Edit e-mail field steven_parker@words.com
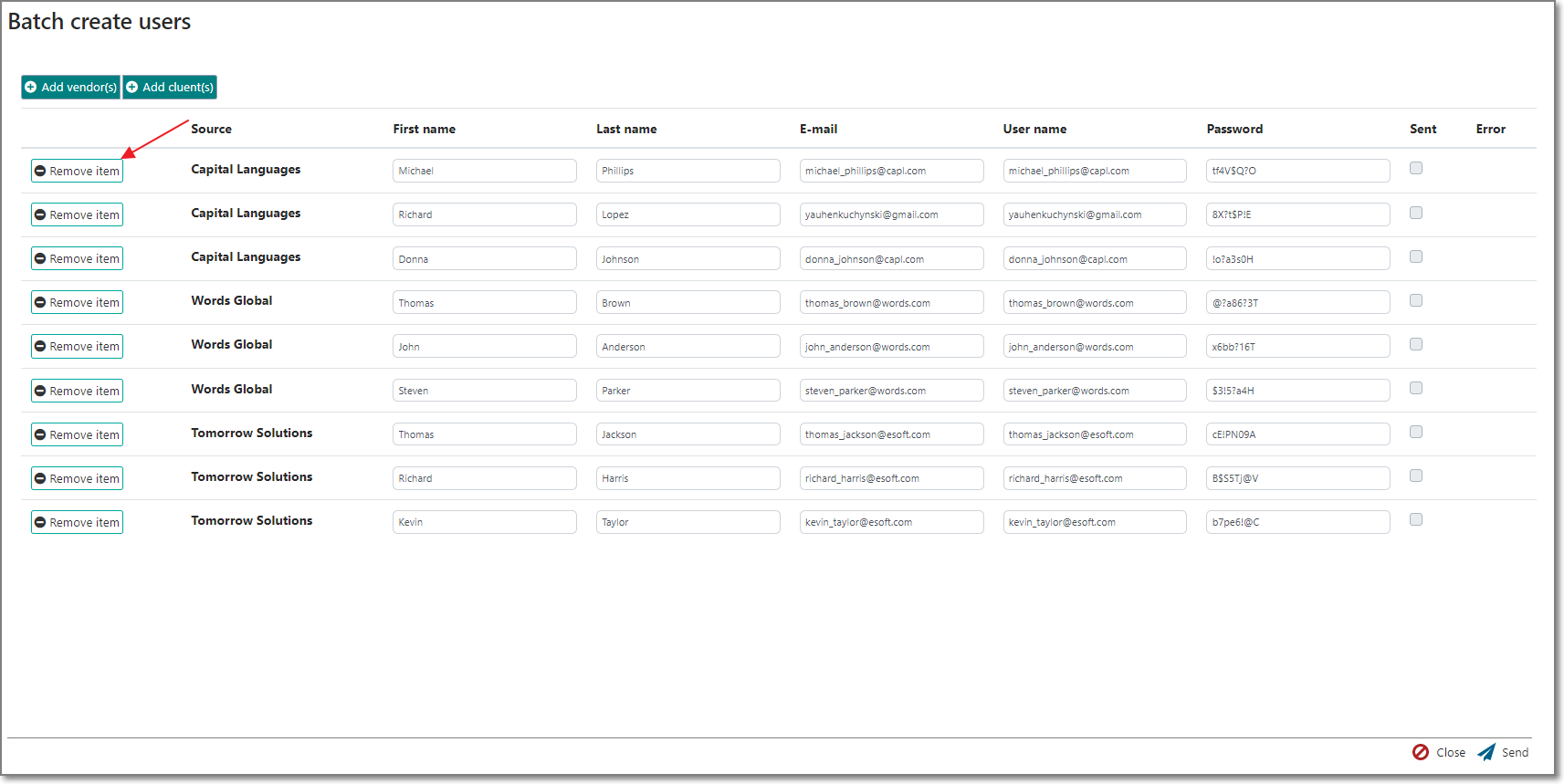Viewport: 1564px width, 784px height. click(892, 391)
